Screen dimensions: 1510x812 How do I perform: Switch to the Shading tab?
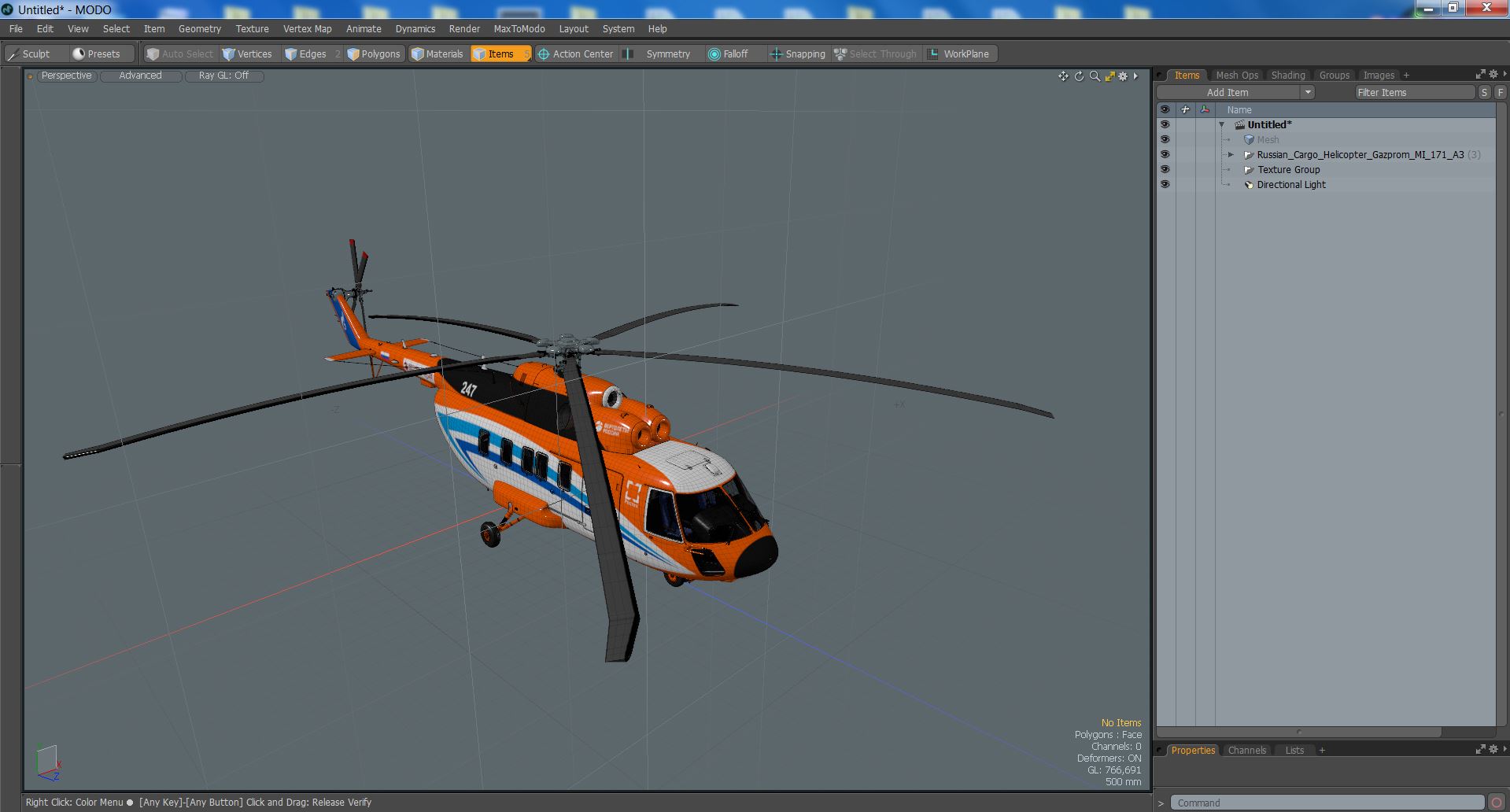(1288, 76)
